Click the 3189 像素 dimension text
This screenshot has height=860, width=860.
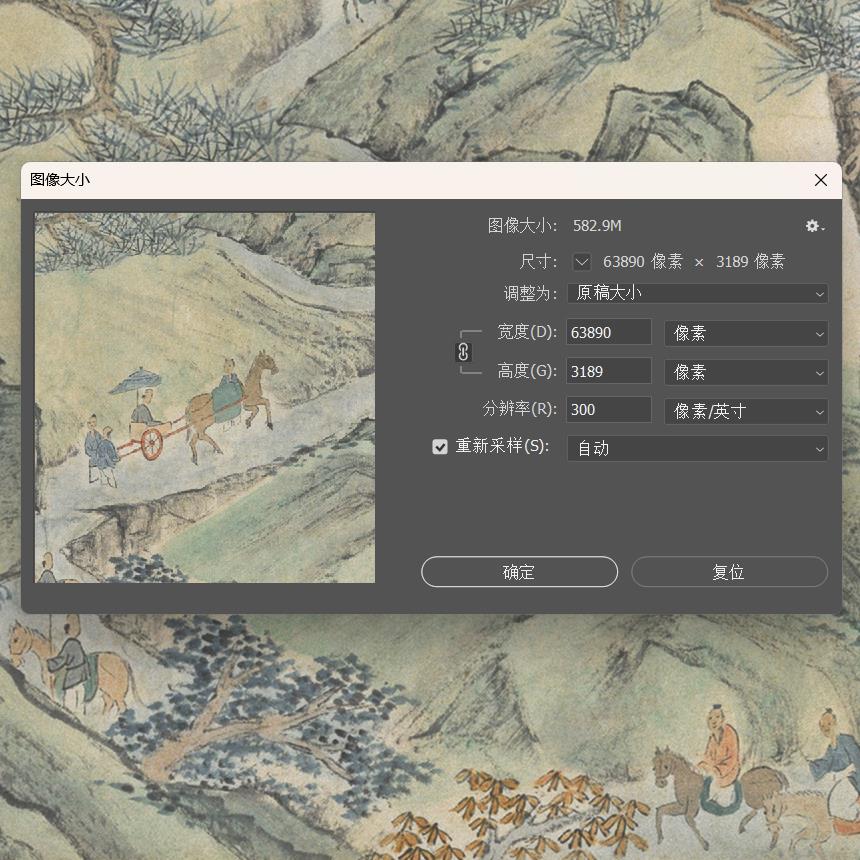(750, 262)
